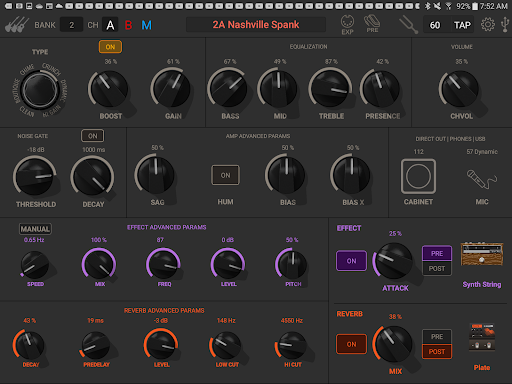Click the EXP pedal icon
The height and width of the screenshot is (384, 512).
tap(347, 25)
